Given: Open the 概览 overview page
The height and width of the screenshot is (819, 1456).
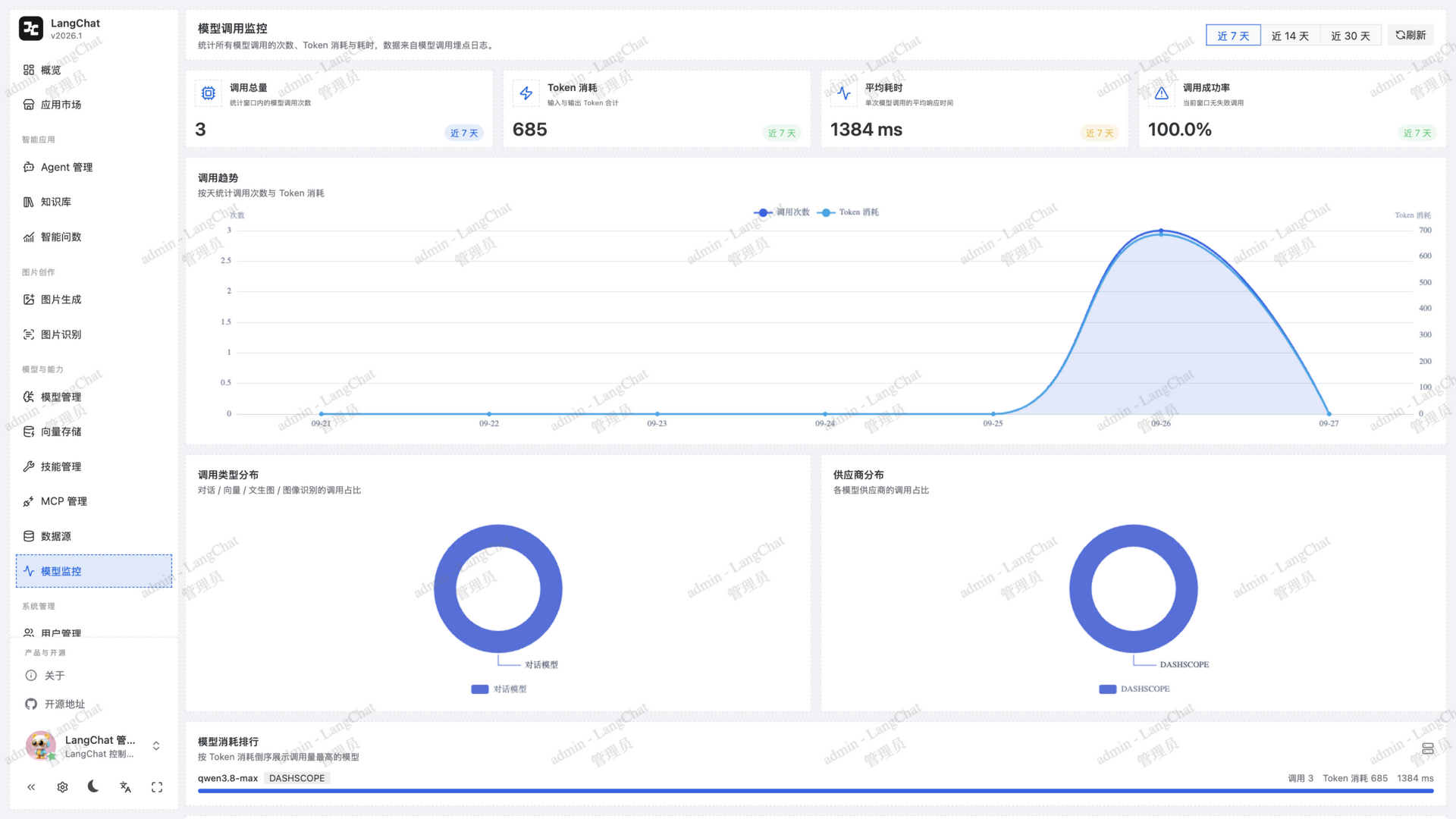Looking at the screenshot, I should [94, 70].
